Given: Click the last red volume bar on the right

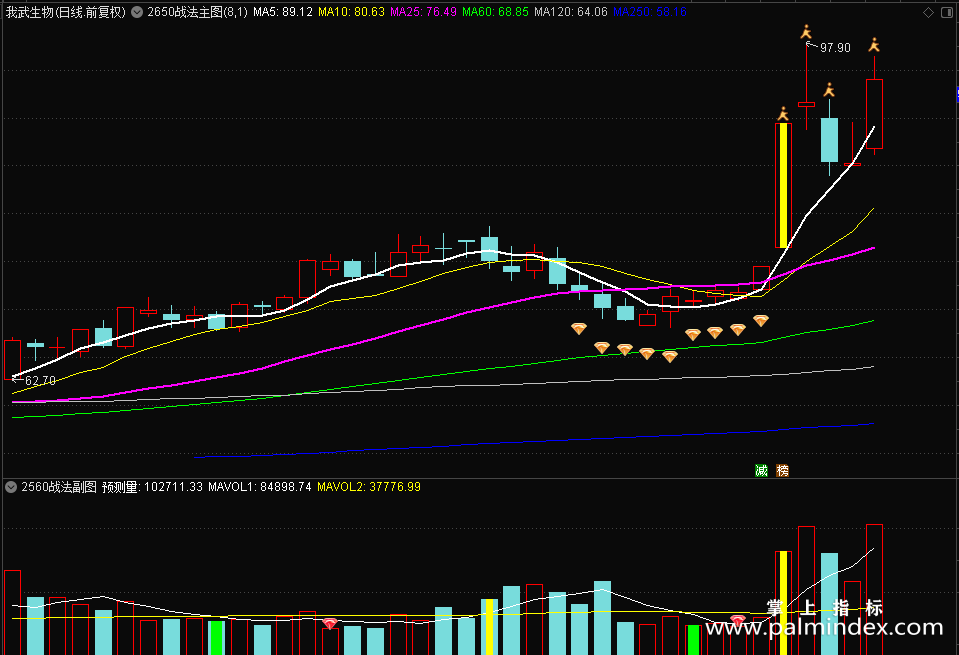Looking at the screenshot, I should point(875,590).
